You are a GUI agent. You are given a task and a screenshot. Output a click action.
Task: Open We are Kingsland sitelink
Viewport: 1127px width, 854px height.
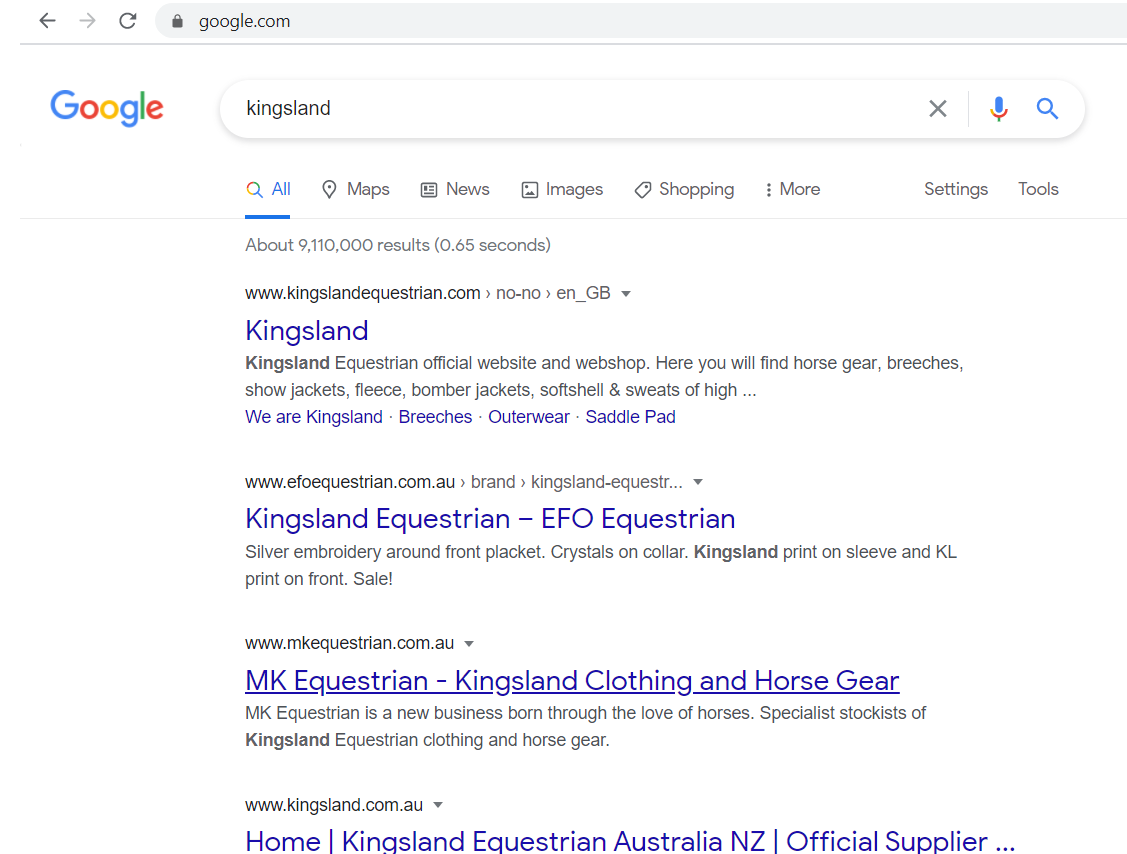coord(314,417)
